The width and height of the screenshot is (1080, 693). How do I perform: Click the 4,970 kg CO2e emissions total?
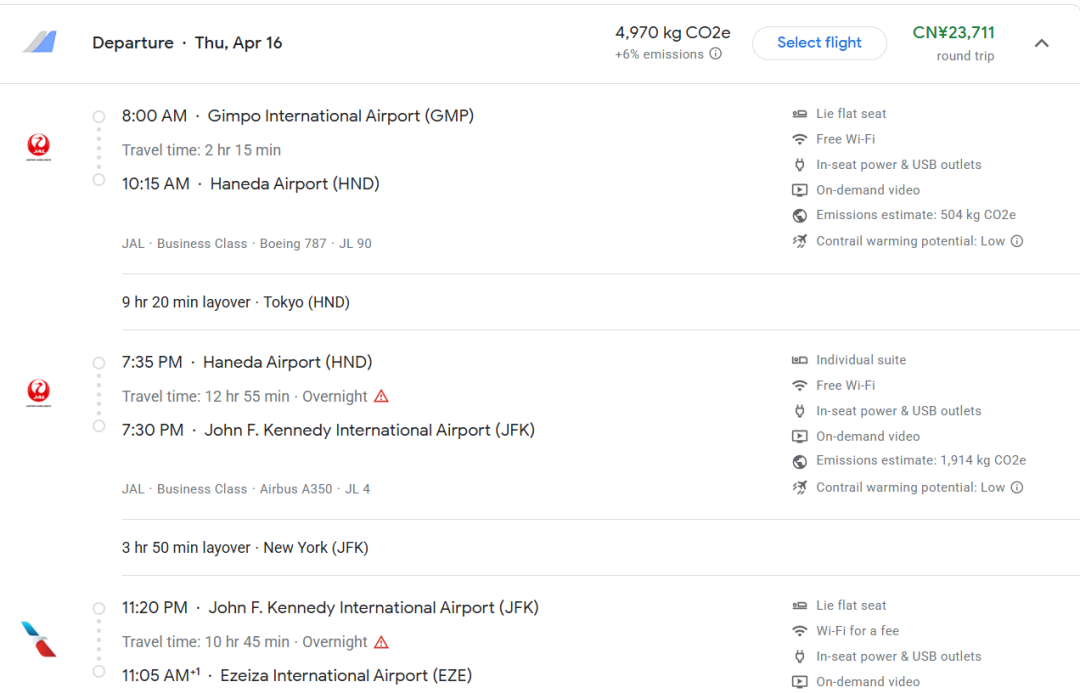point(672,33)
